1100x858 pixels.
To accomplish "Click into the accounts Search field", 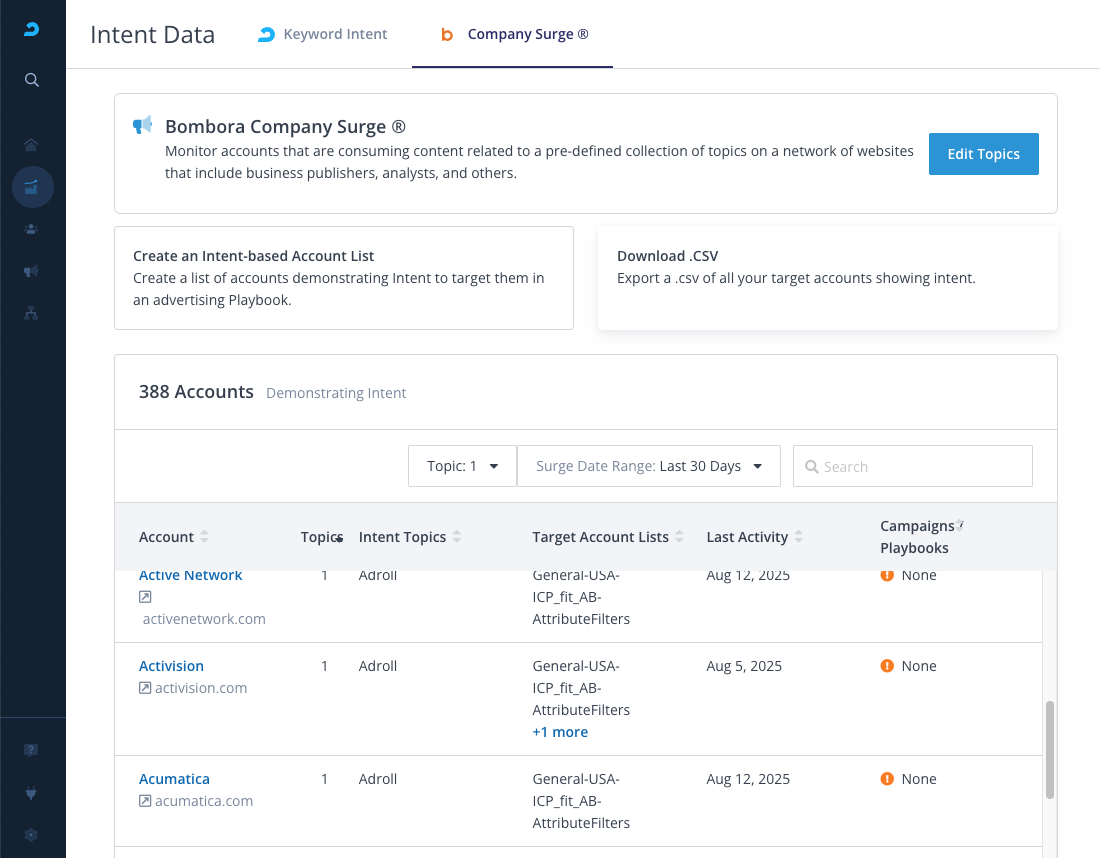I will point(912,466).
